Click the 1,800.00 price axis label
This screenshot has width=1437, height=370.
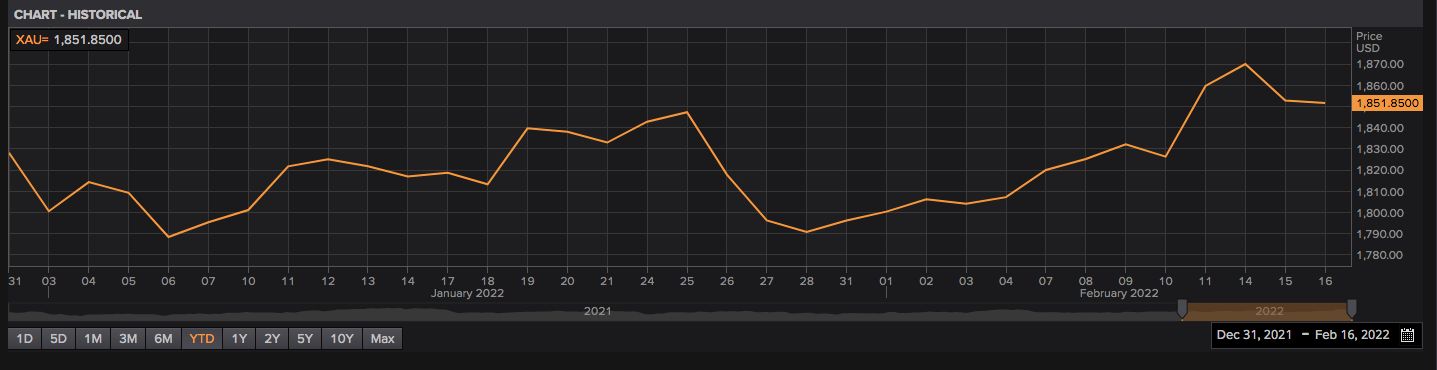(1381, 213)
